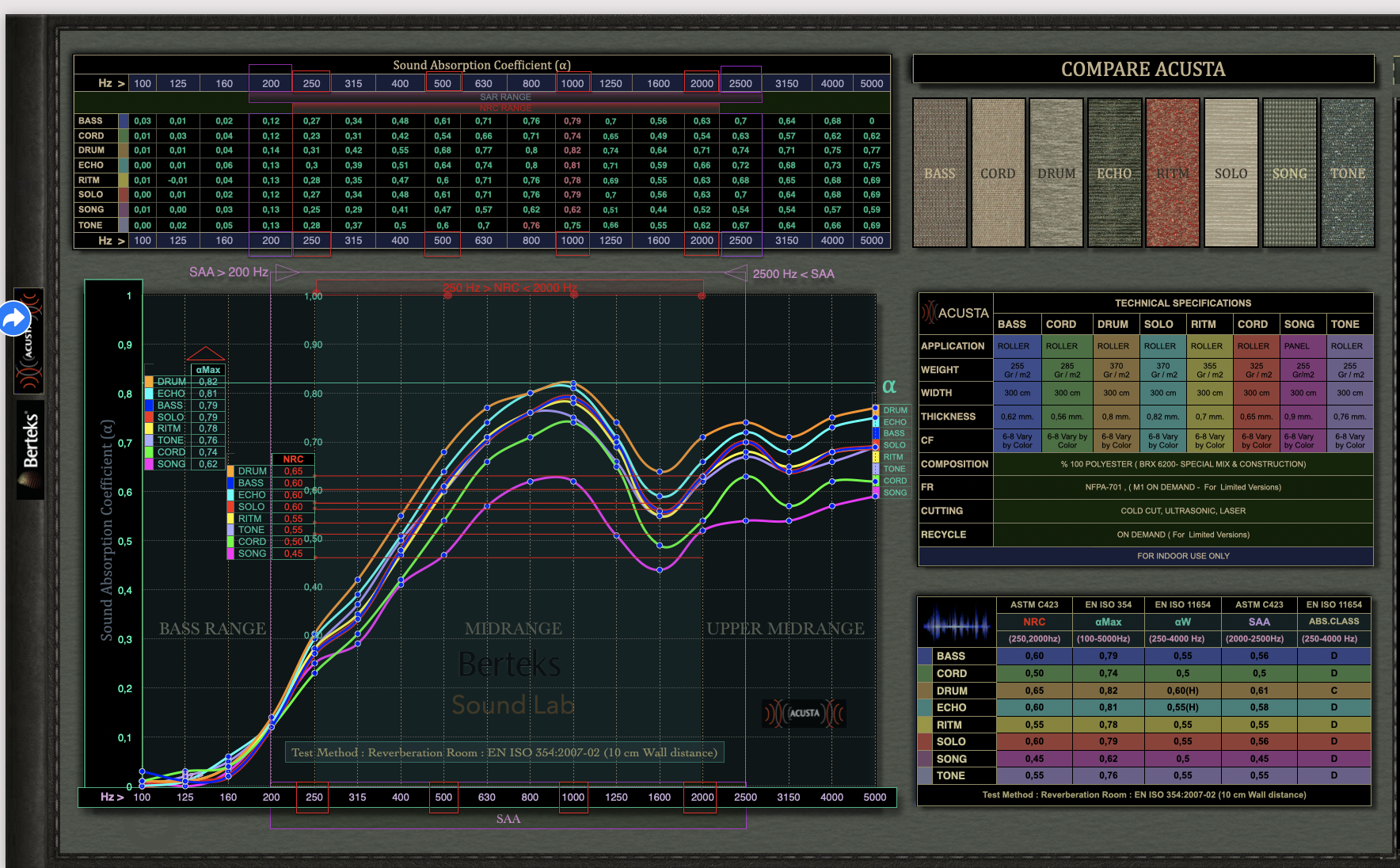The image size is (1400, 868).
Task: Select the CORD fabric thumbnail
Action: (998, 173)
